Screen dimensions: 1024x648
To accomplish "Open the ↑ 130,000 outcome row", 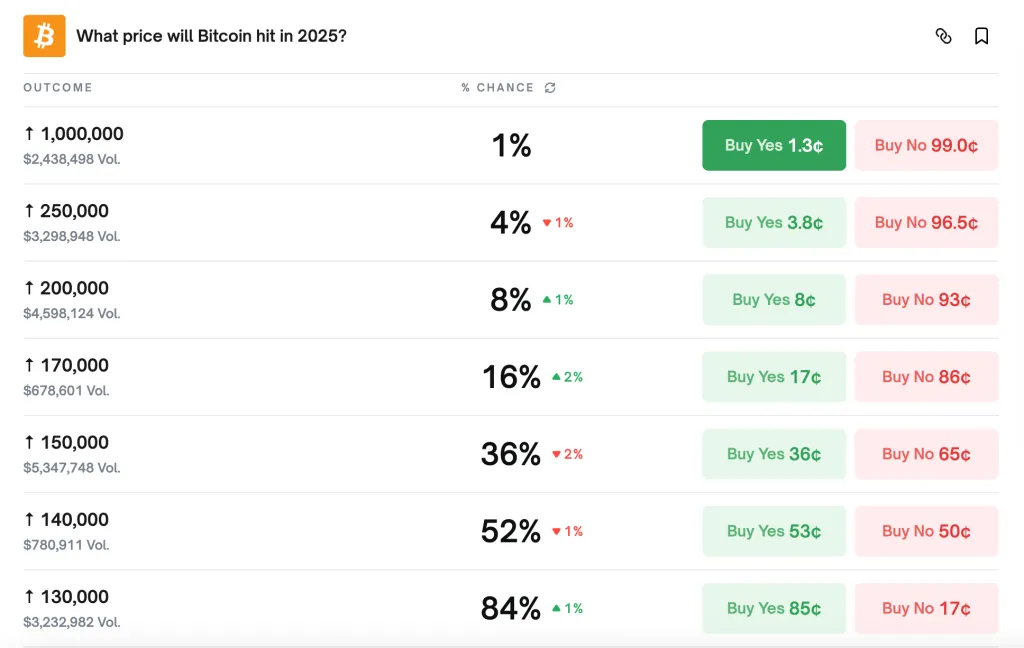I will 74,597.
